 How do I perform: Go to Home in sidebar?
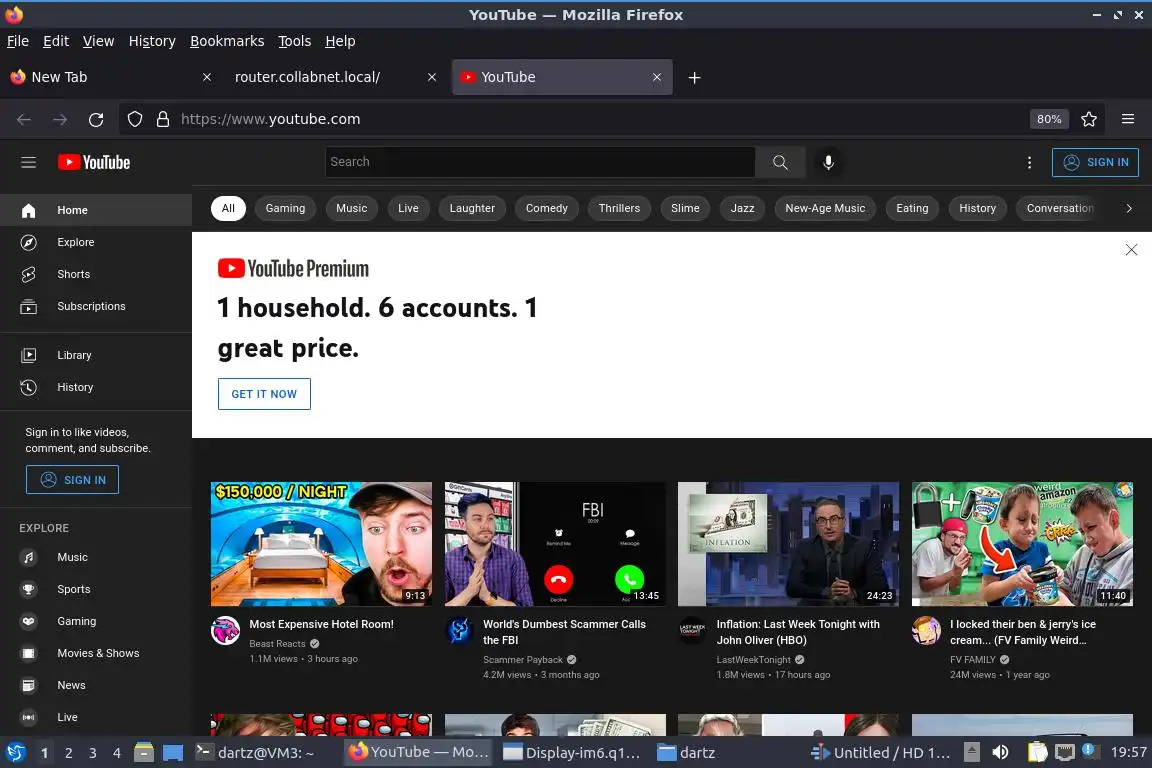[x=96, y=210]
